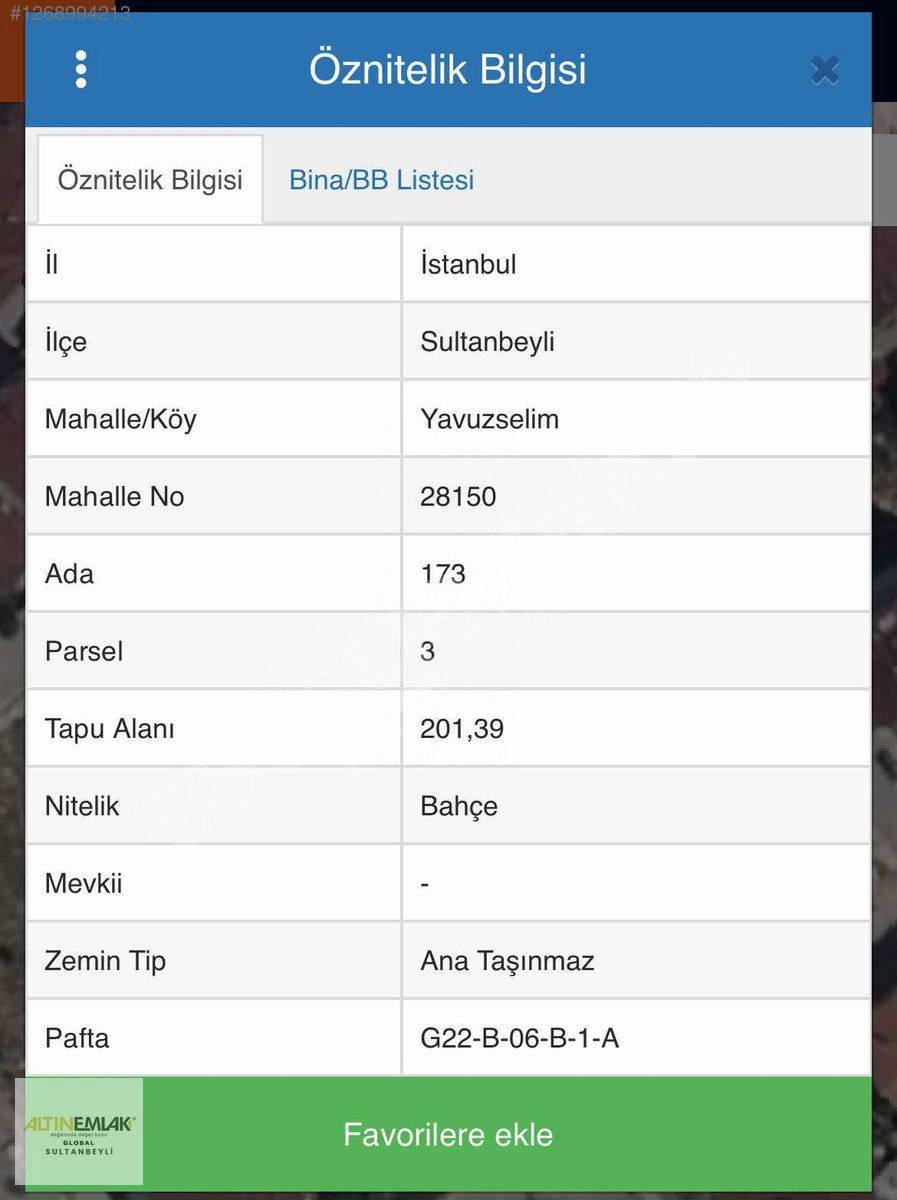Click the Zemin Tip label

click(105, 961)
